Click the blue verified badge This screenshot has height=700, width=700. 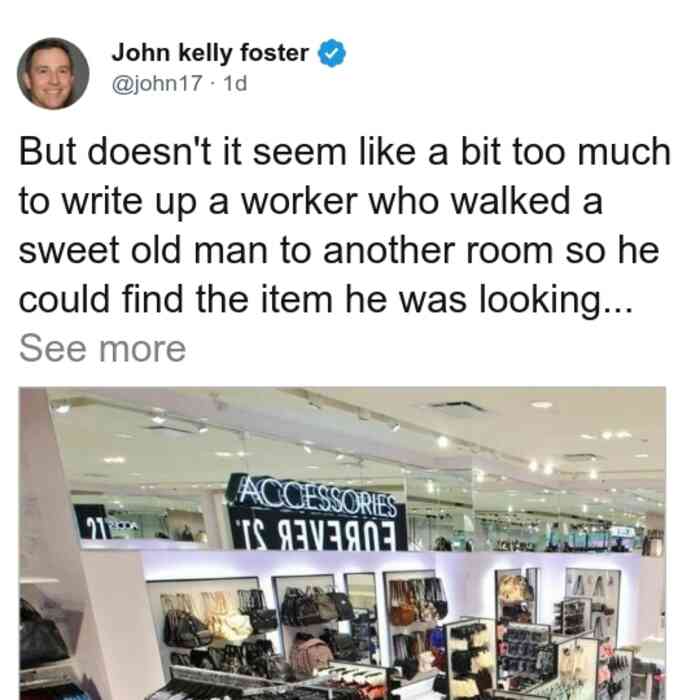(x=331, y=53)
